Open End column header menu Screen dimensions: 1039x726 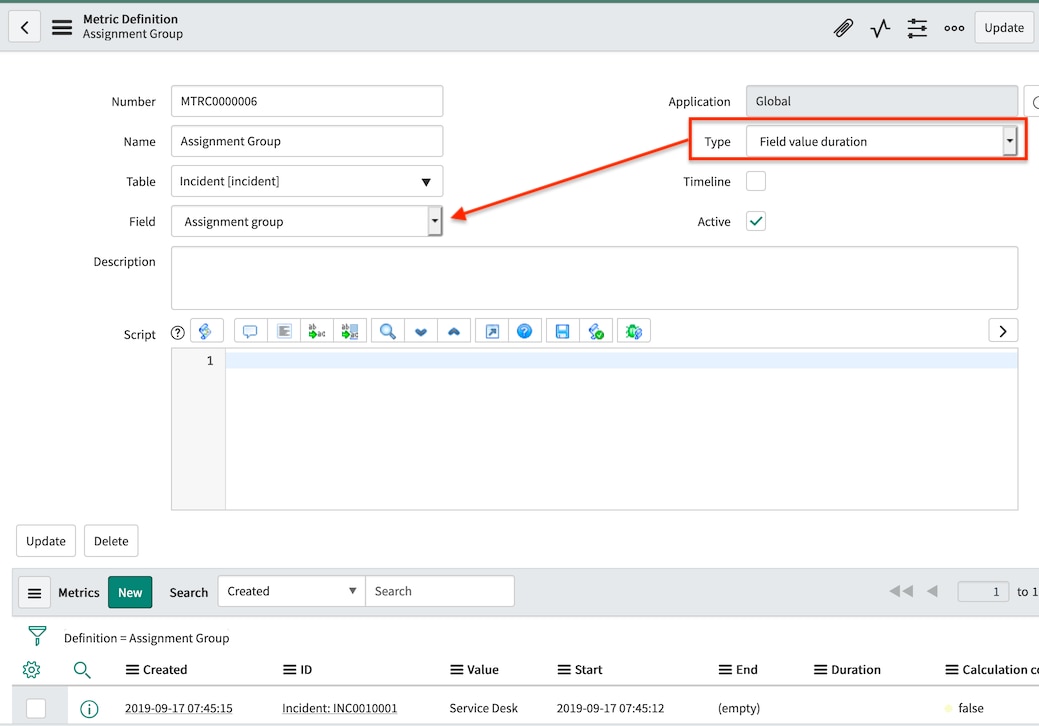coord(726,670)
